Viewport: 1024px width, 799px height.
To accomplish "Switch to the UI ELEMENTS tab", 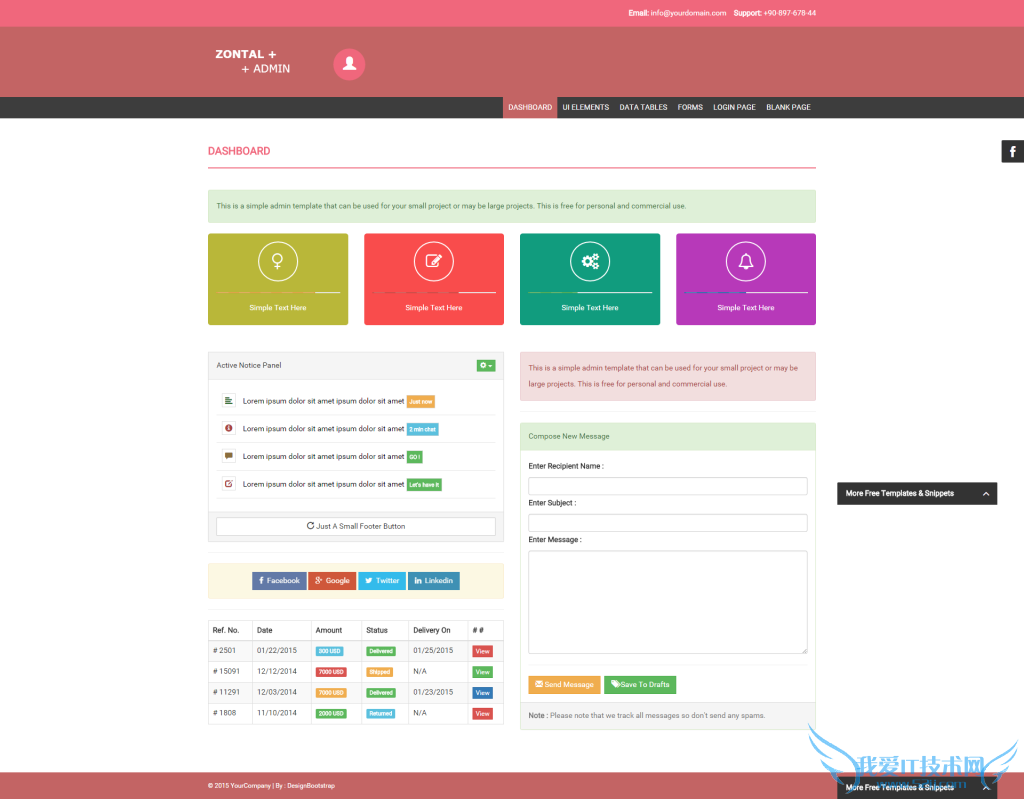I will coord(585,107).
